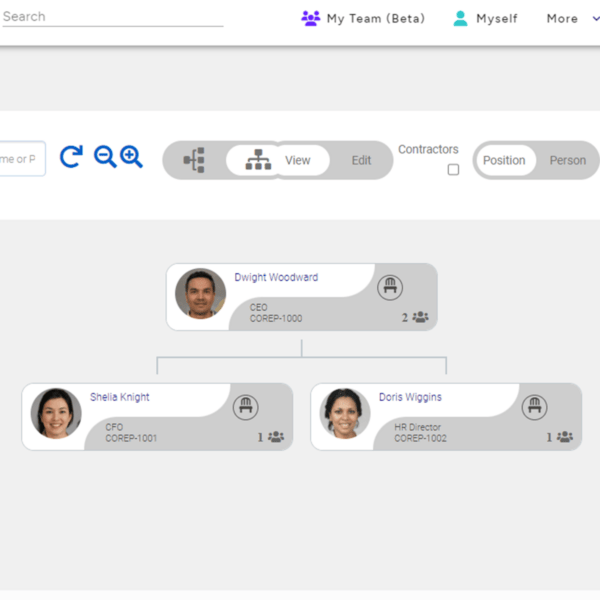Click the COREP-1000 position code
The height and width of the screenshot is (600, 600).
point(276,318)
